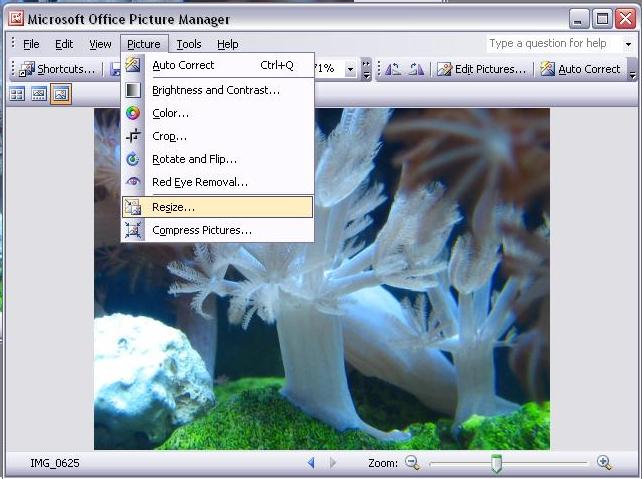Click the Shortcuts icon on toolbar
This screenshot has width=642, height=479.
27,69
